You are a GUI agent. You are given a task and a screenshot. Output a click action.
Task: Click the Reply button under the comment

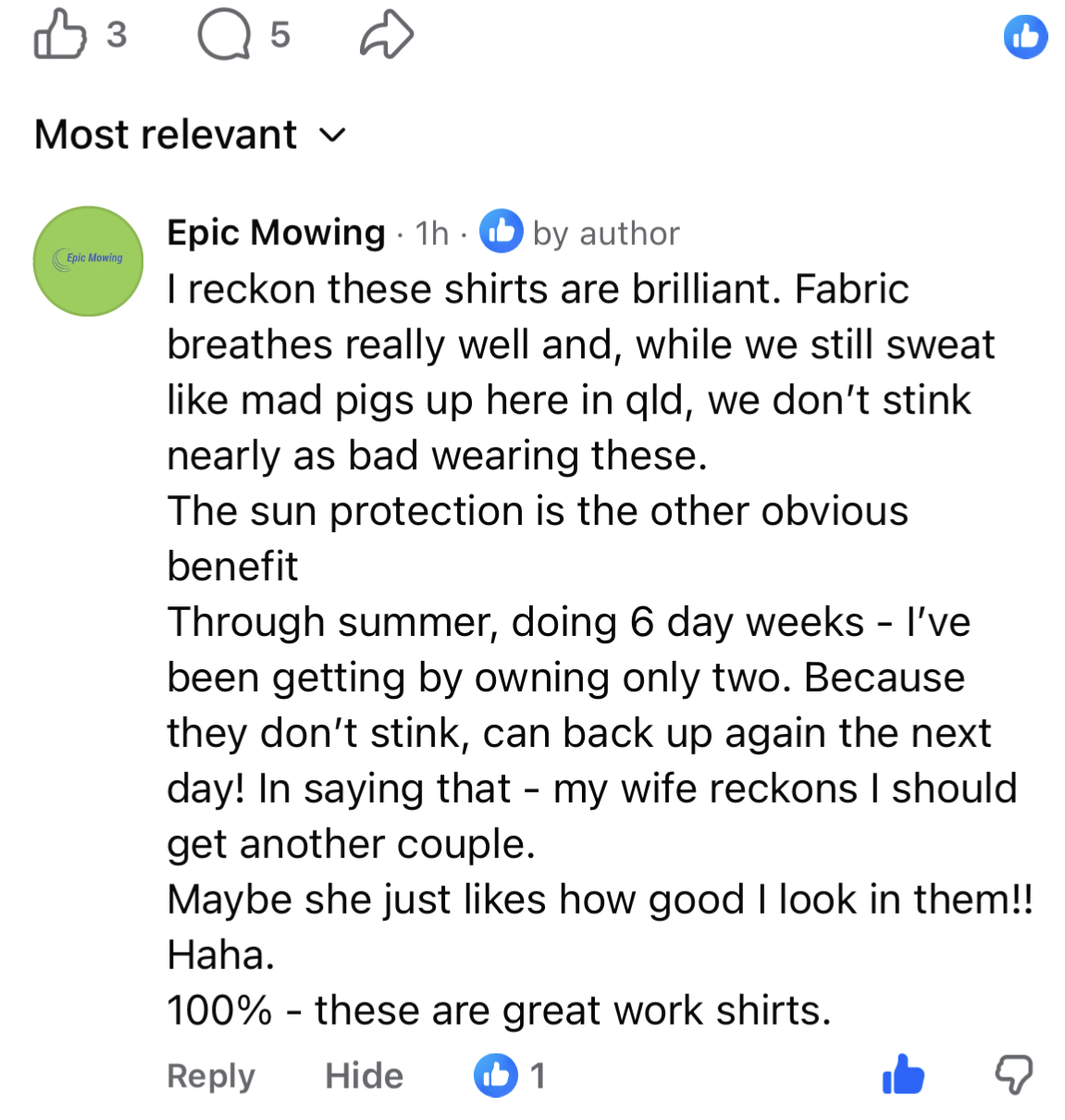point(211,1076)
